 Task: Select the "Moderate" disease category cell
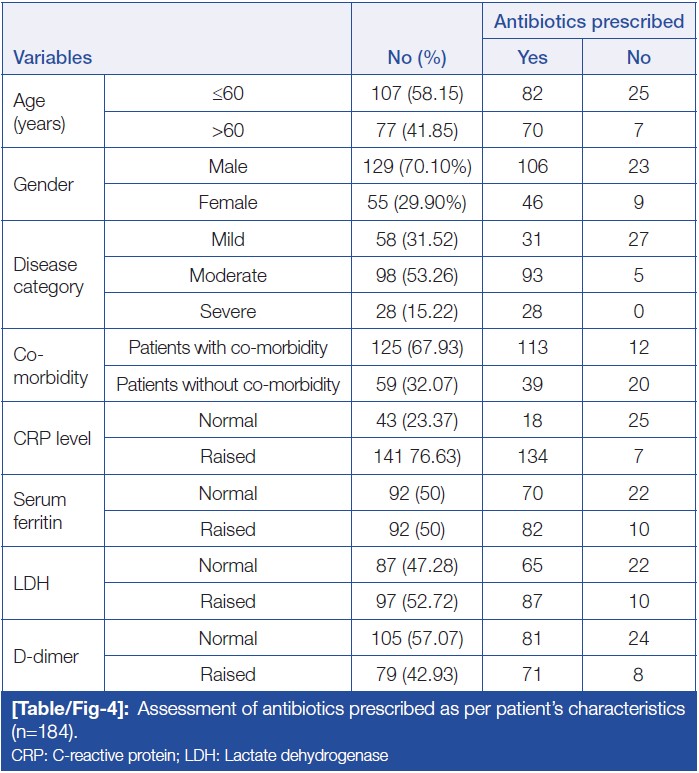228,276
